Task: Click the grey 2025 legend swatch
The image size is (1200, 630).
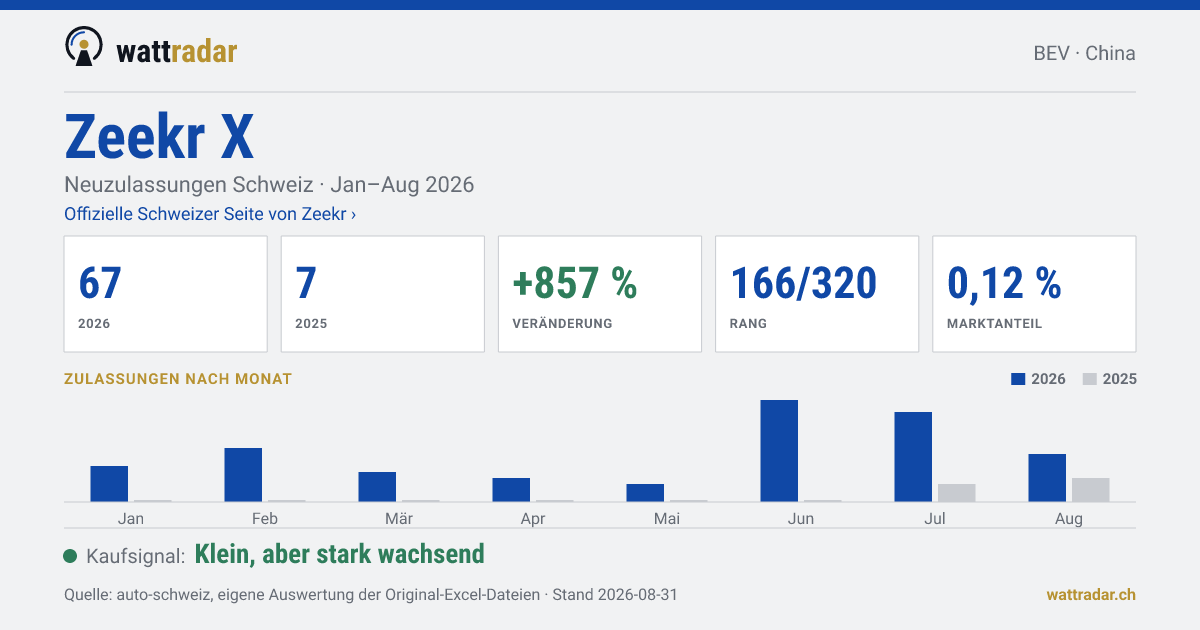Action: coord(1090,379)
